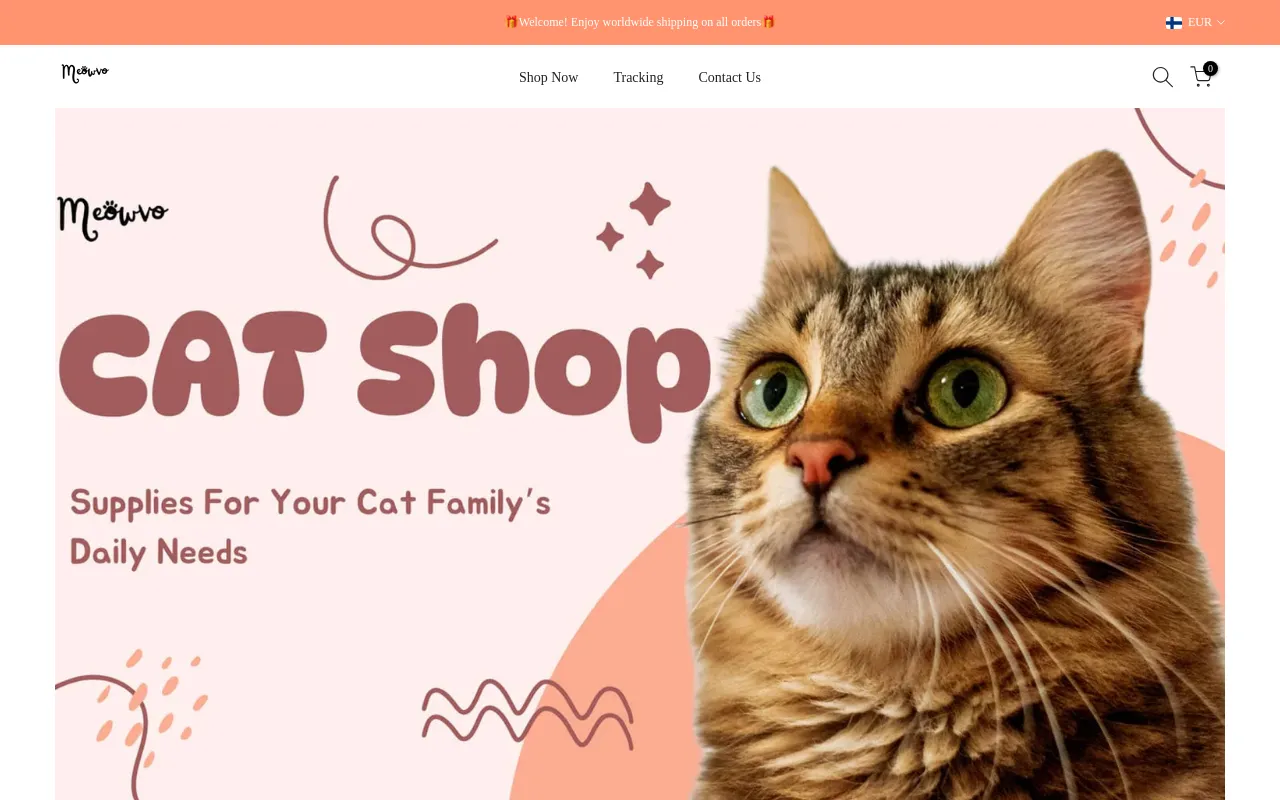Image resolution: width=1280 pixels, height=800 pixels.
Task: Click the Finland flag icon
Action: click(1174, 22)
